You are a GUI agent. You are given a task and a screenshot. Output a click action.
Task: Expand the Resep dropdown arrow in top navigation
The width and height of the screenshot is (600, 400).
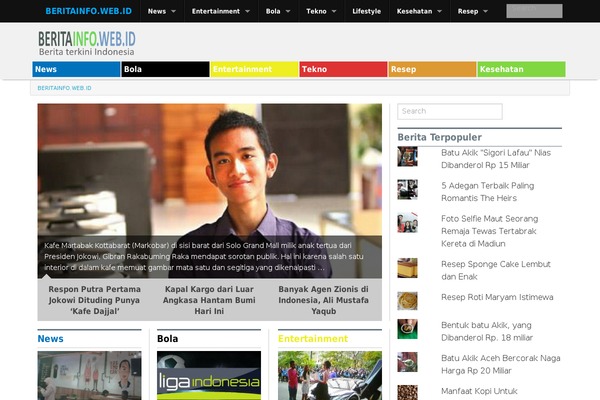(x=485, y=11)
